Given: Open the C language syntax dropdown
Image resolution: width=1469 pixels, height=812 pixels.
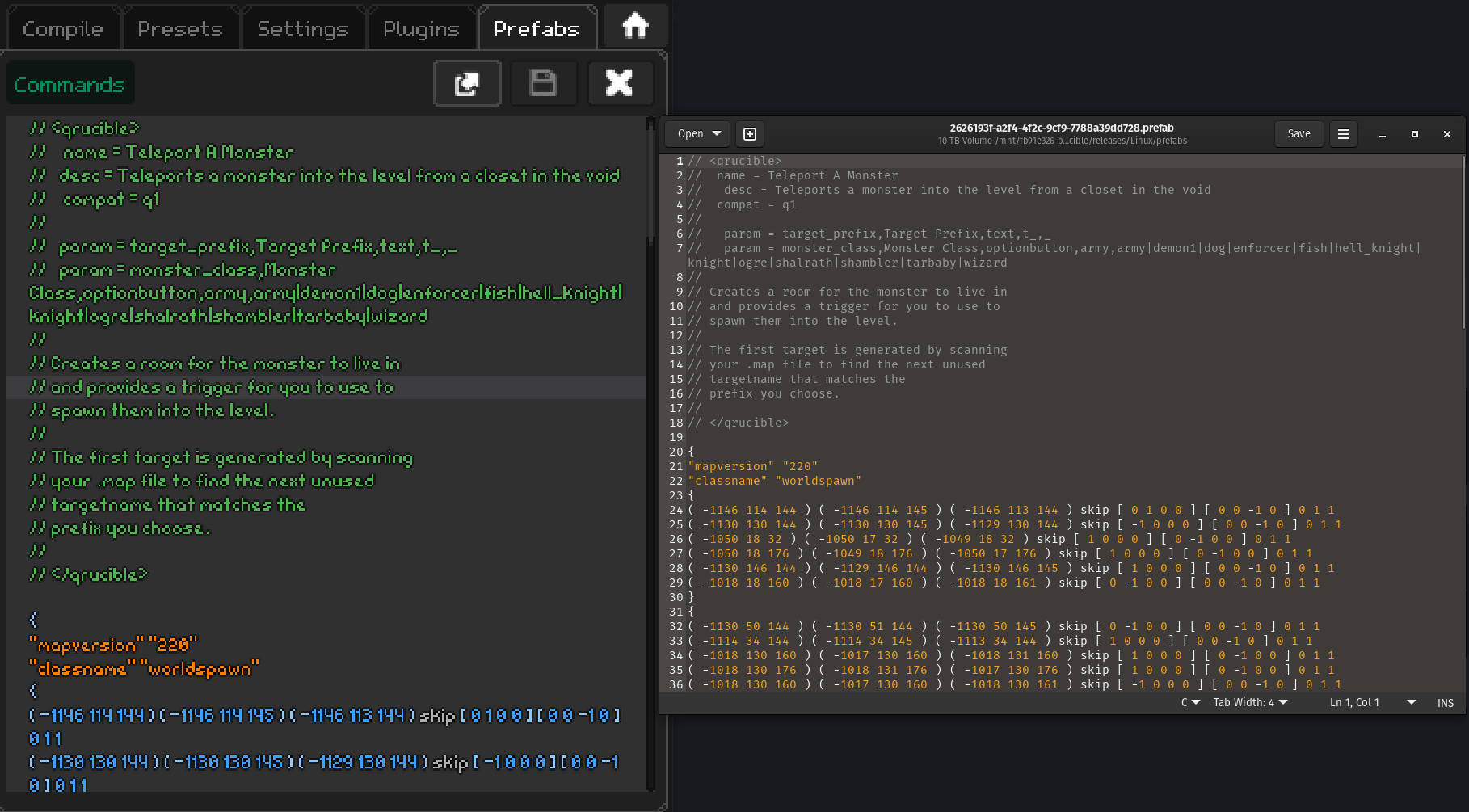Looking at the screenshot, I should tap(1190, 703).
